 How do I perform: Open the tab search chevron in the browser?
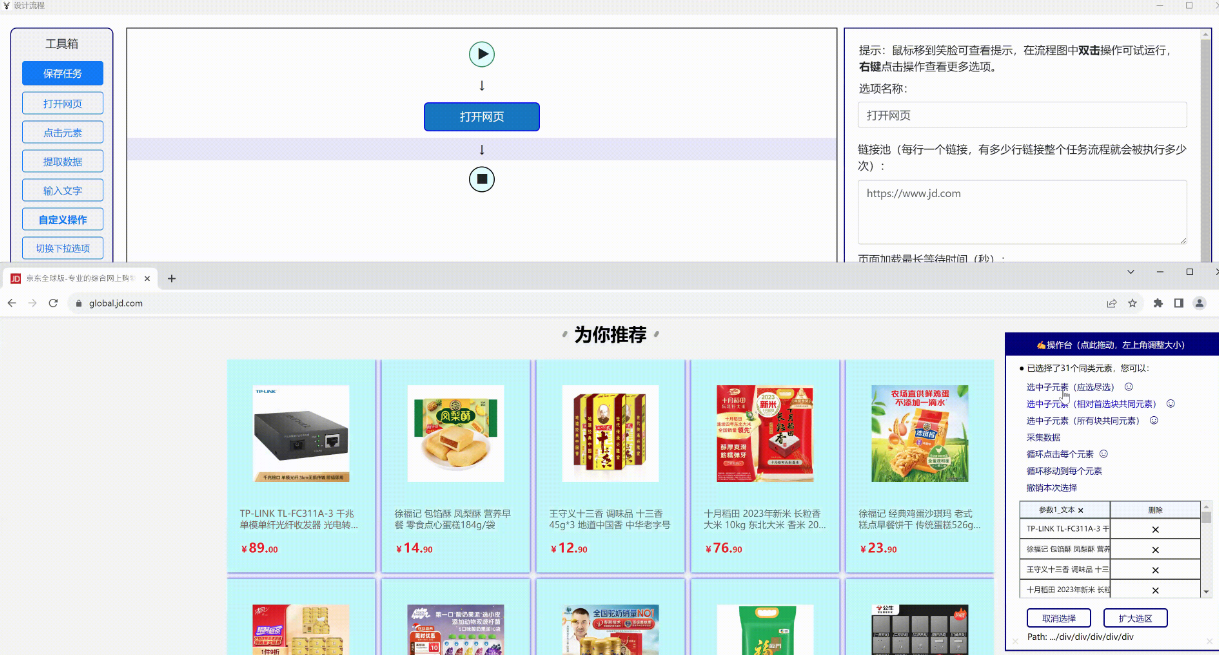1131,272
